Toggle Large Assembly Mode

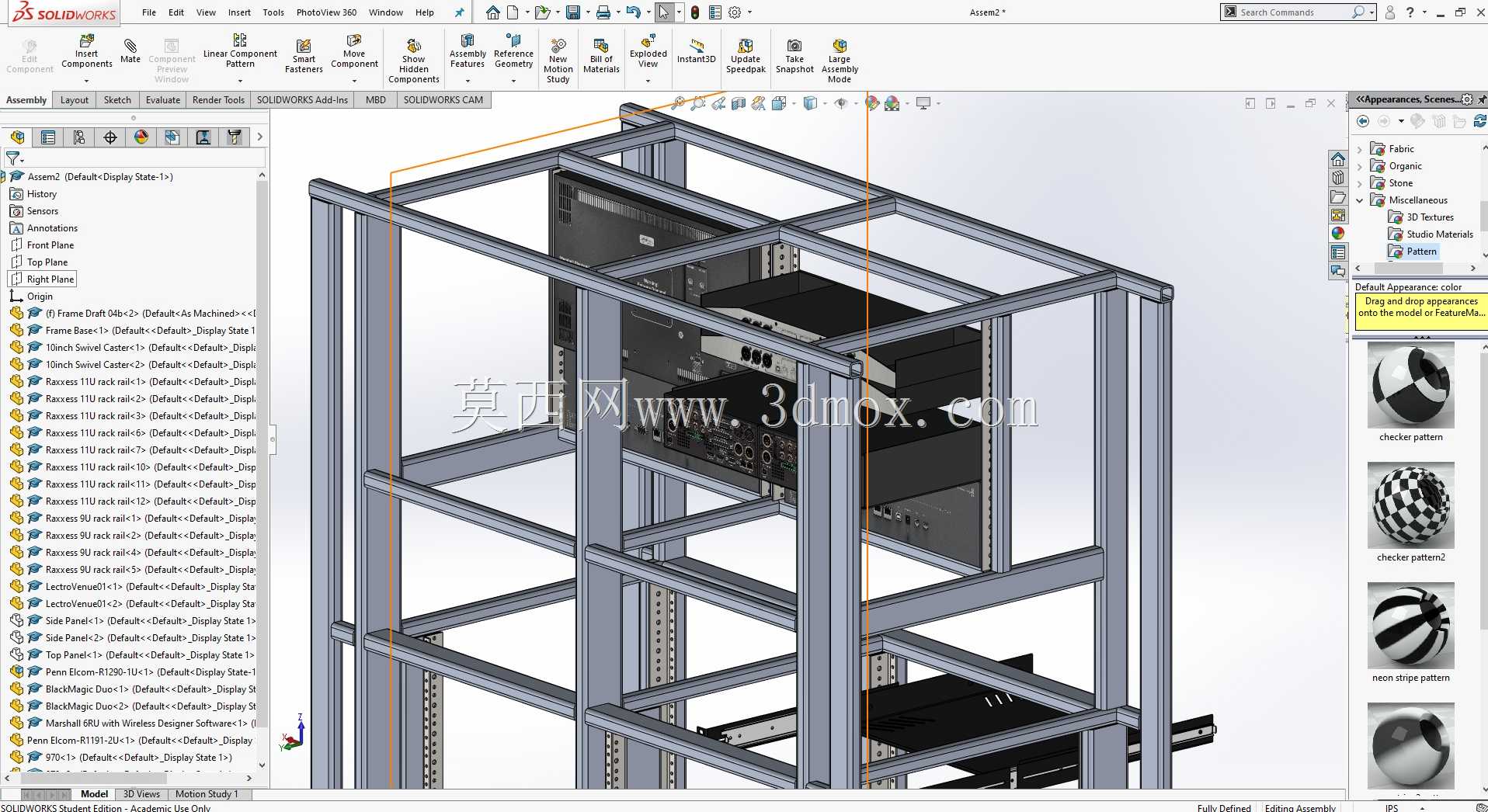pos(840,61)
